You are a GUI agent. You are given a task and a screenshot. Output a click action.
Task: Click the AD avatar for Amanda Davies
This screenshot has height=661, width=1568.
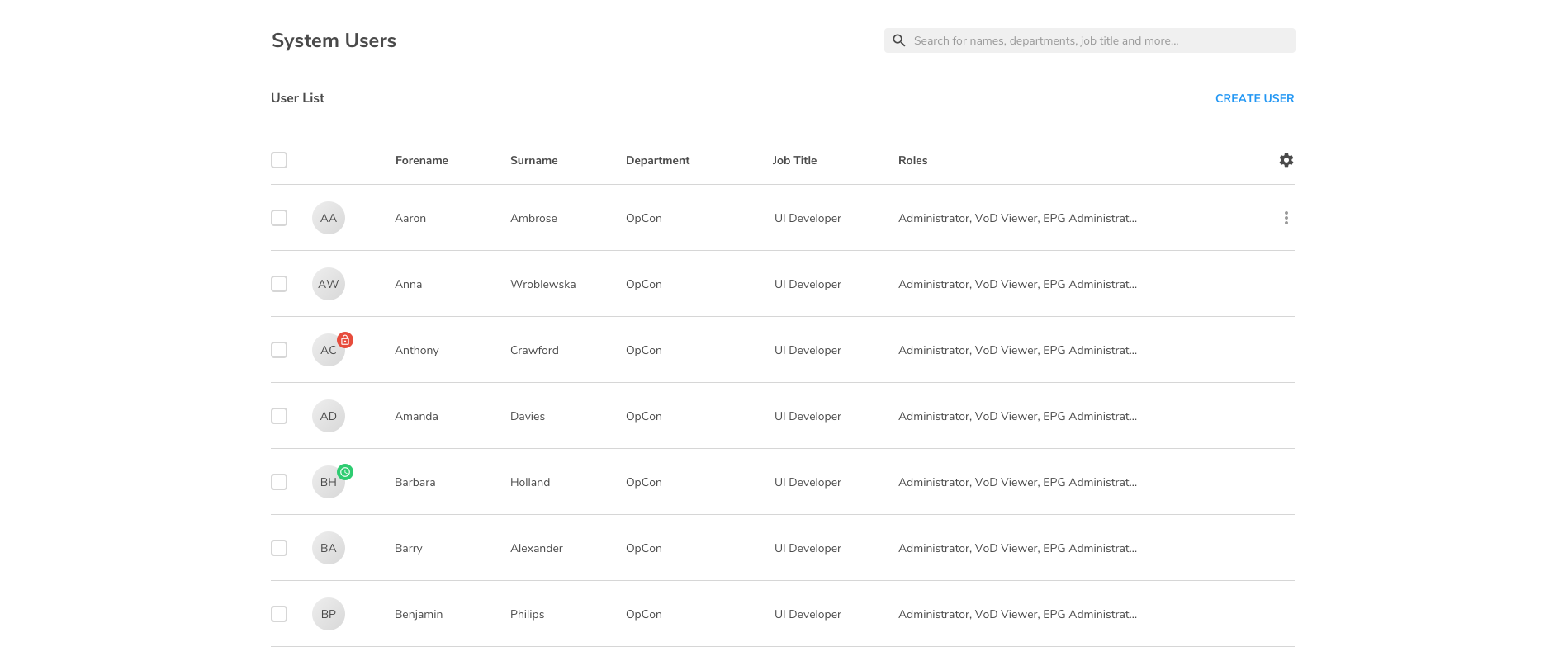328,416
